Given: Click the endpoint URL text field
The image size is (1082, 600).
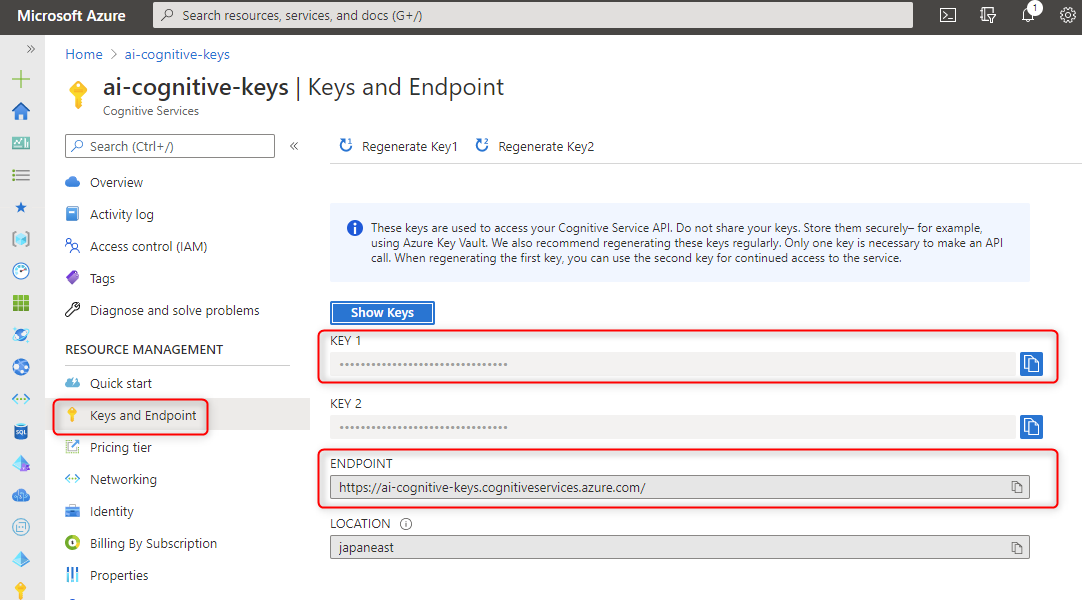Looking at the screenshot, I should coord(679,488).
